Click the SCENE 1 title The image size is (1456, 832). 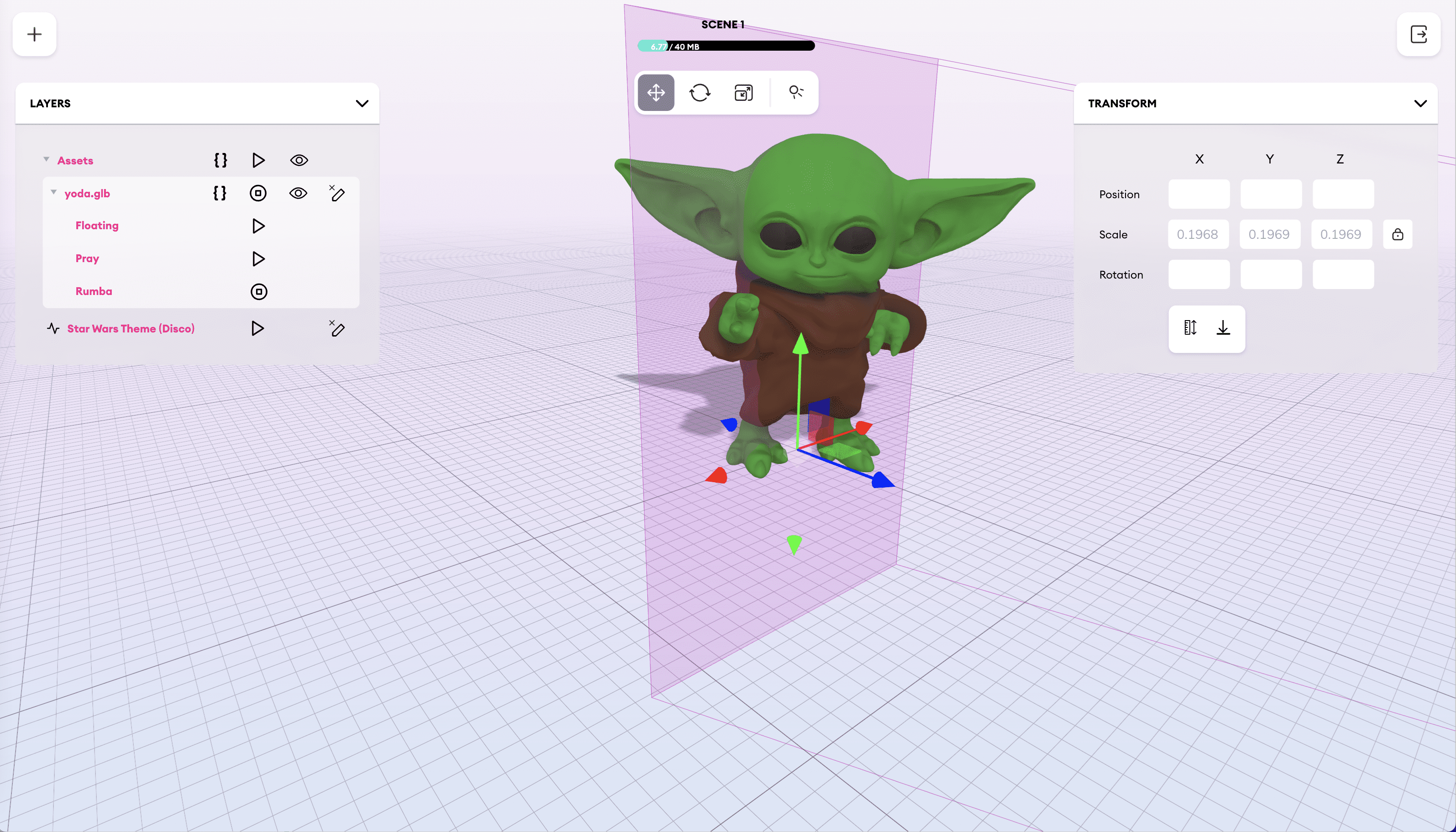[x=722, y=25]
